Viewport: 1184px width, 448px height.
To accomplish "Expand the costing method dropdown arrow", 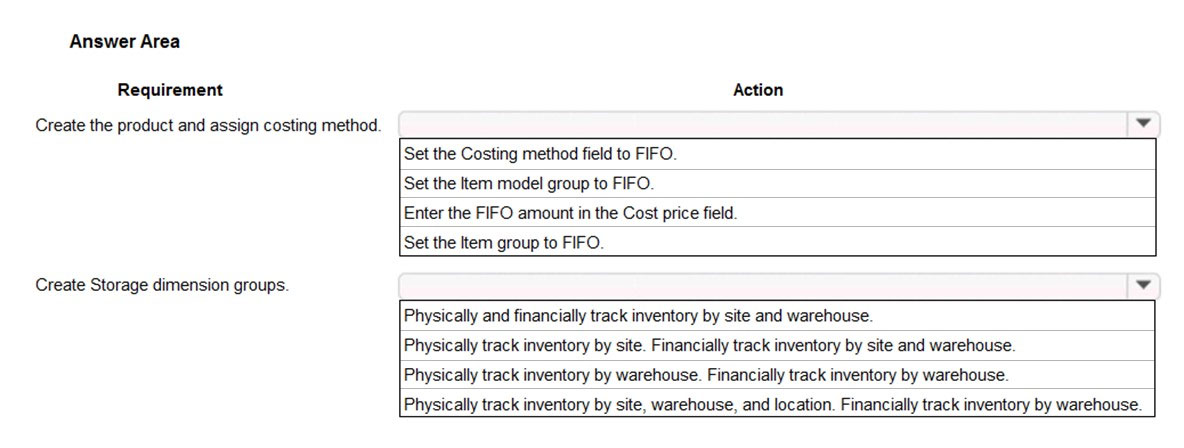I will [1142, 123].
